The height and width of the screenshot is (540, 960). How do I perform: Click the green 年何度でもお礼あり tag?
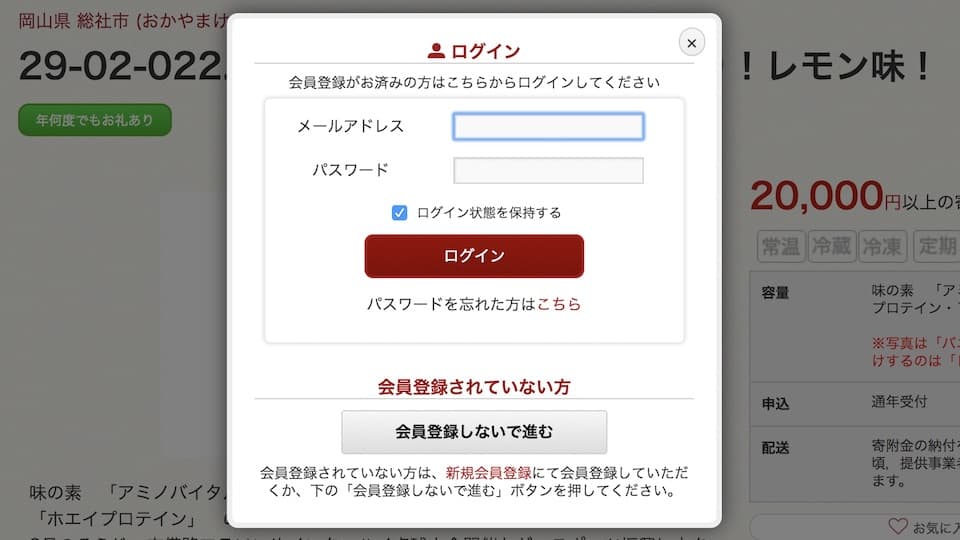pos(95,120)
